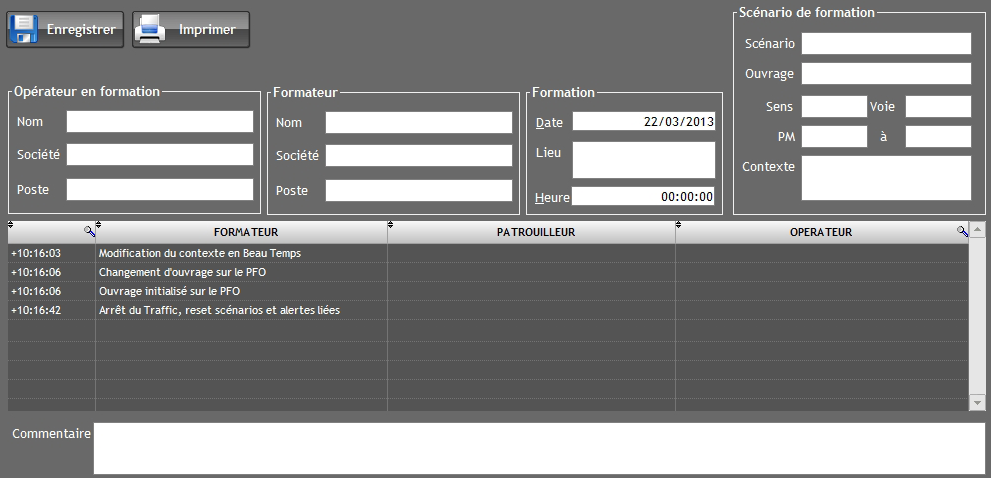Select the "Modification du contexte en Beau Temps" row
Viewport: 991px width, 479px height.
point(200,254)
